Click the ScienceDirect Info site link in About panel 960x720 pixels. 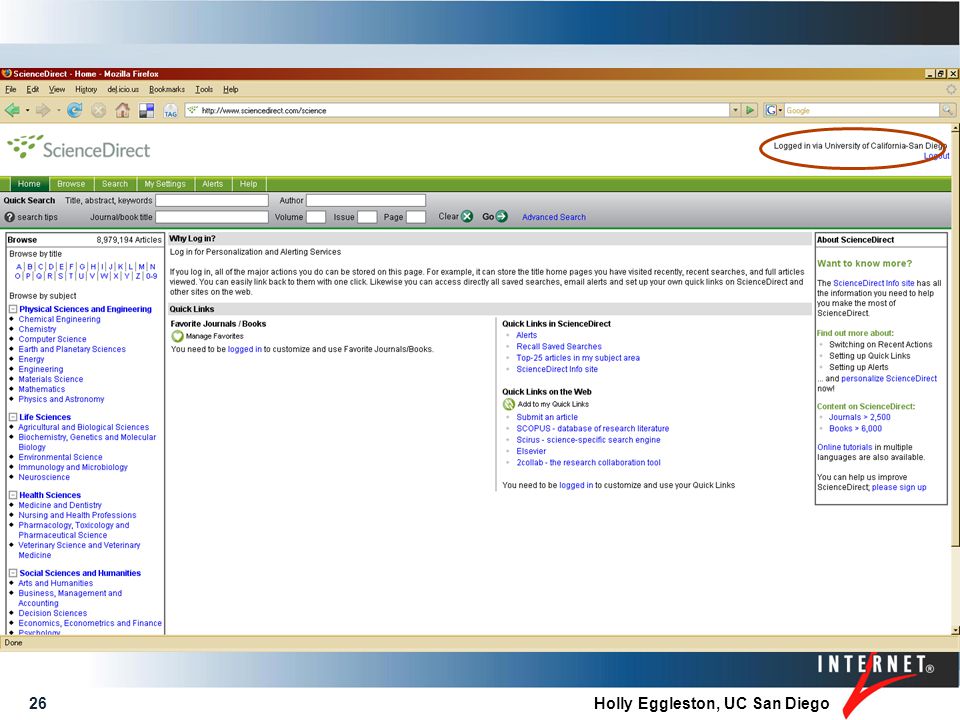tap(874, 283)
